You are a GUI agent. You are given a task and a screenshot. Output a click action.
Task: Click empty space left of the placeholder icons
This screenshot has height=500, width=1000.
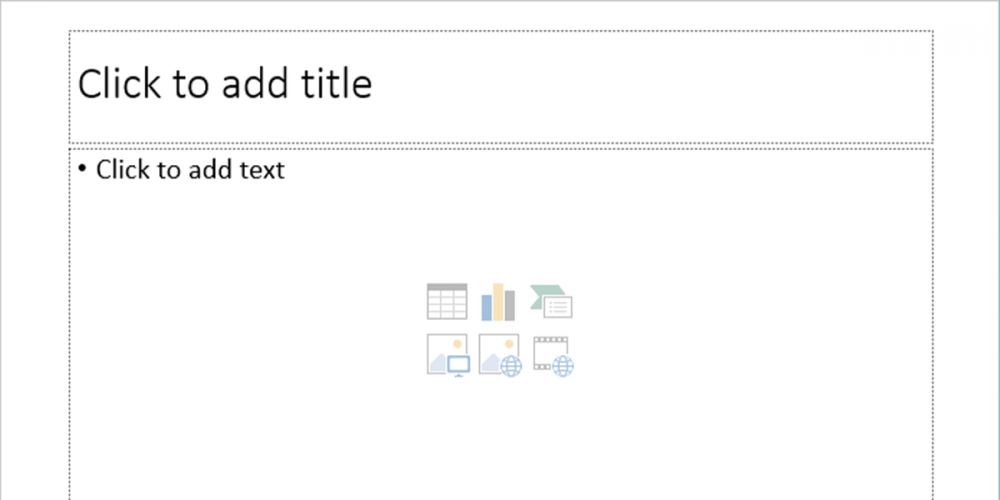(250, 330)
